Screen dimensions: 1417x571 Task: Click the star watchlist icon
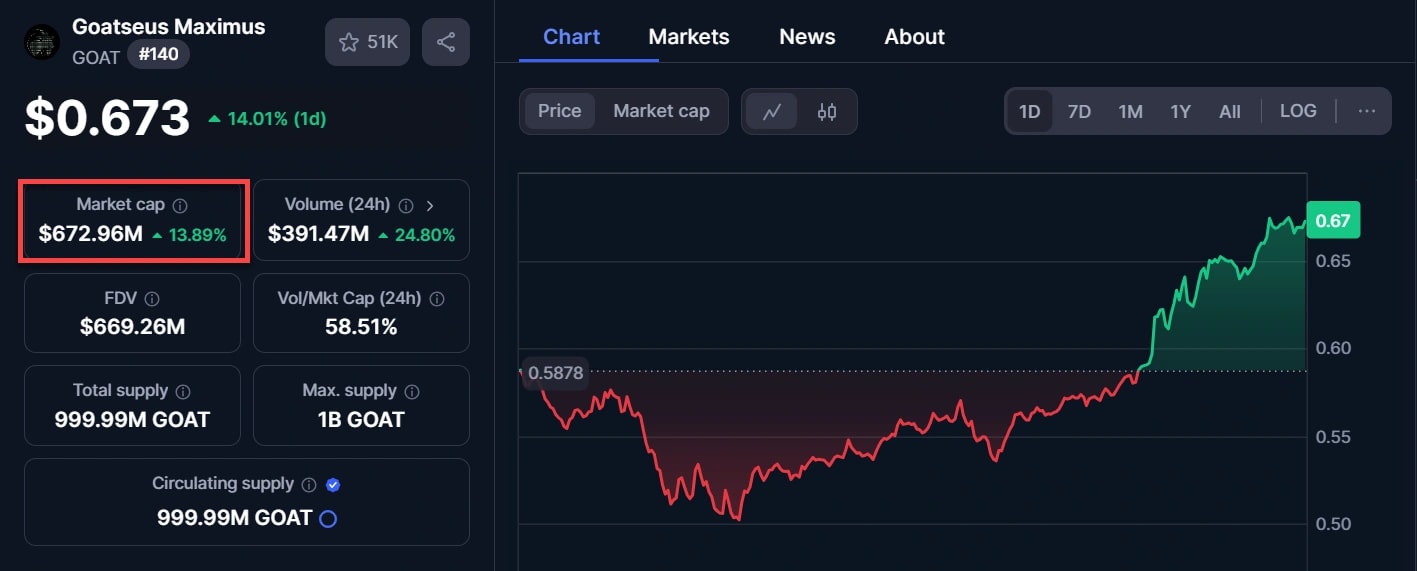[349, 42]
